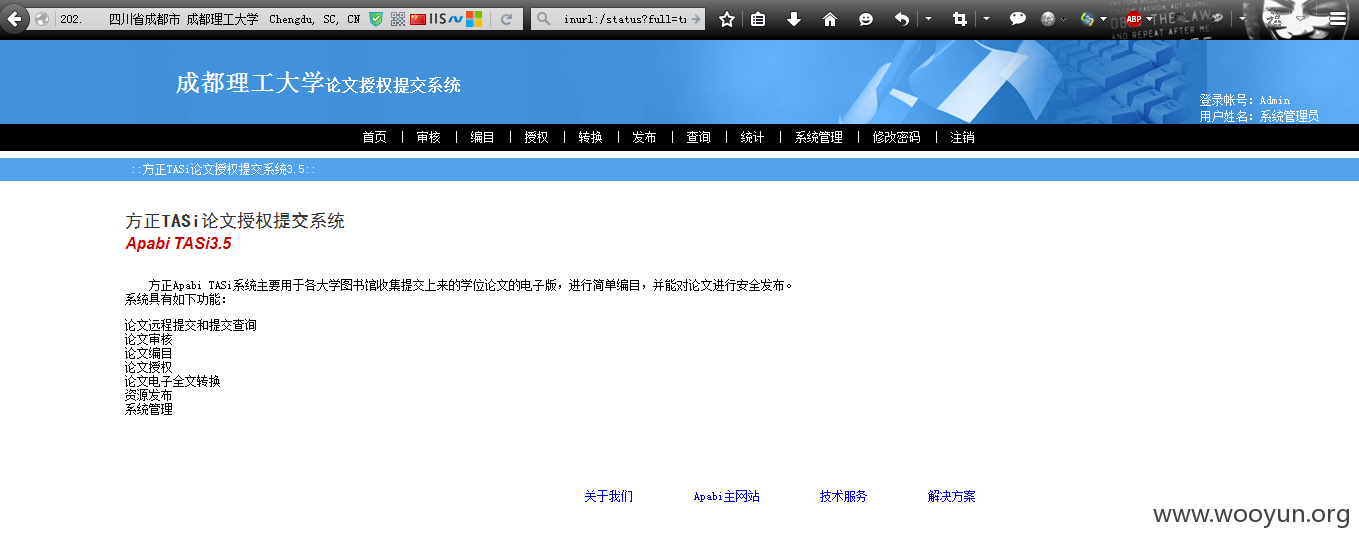Click the 论文电子全文转换 list line
The image size is (1359, 543).
tap(173, 381)
